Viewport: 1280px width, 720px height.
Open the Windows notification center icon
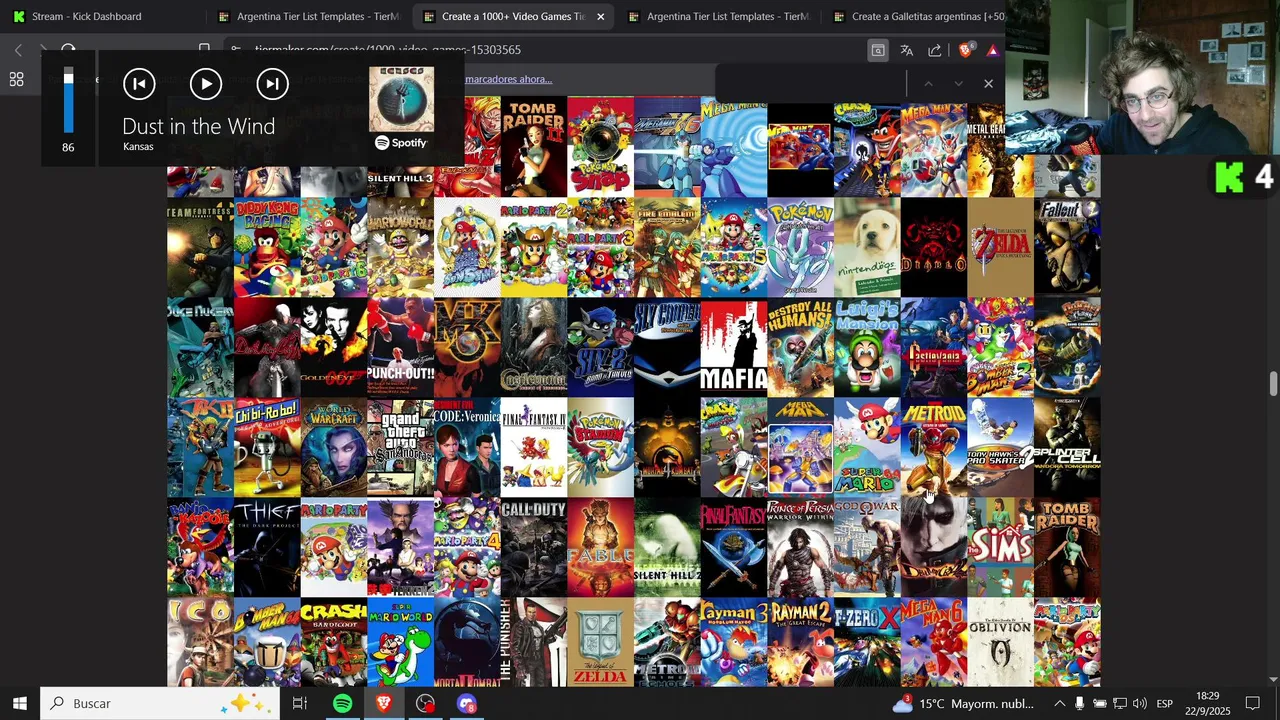(1253, 704)
